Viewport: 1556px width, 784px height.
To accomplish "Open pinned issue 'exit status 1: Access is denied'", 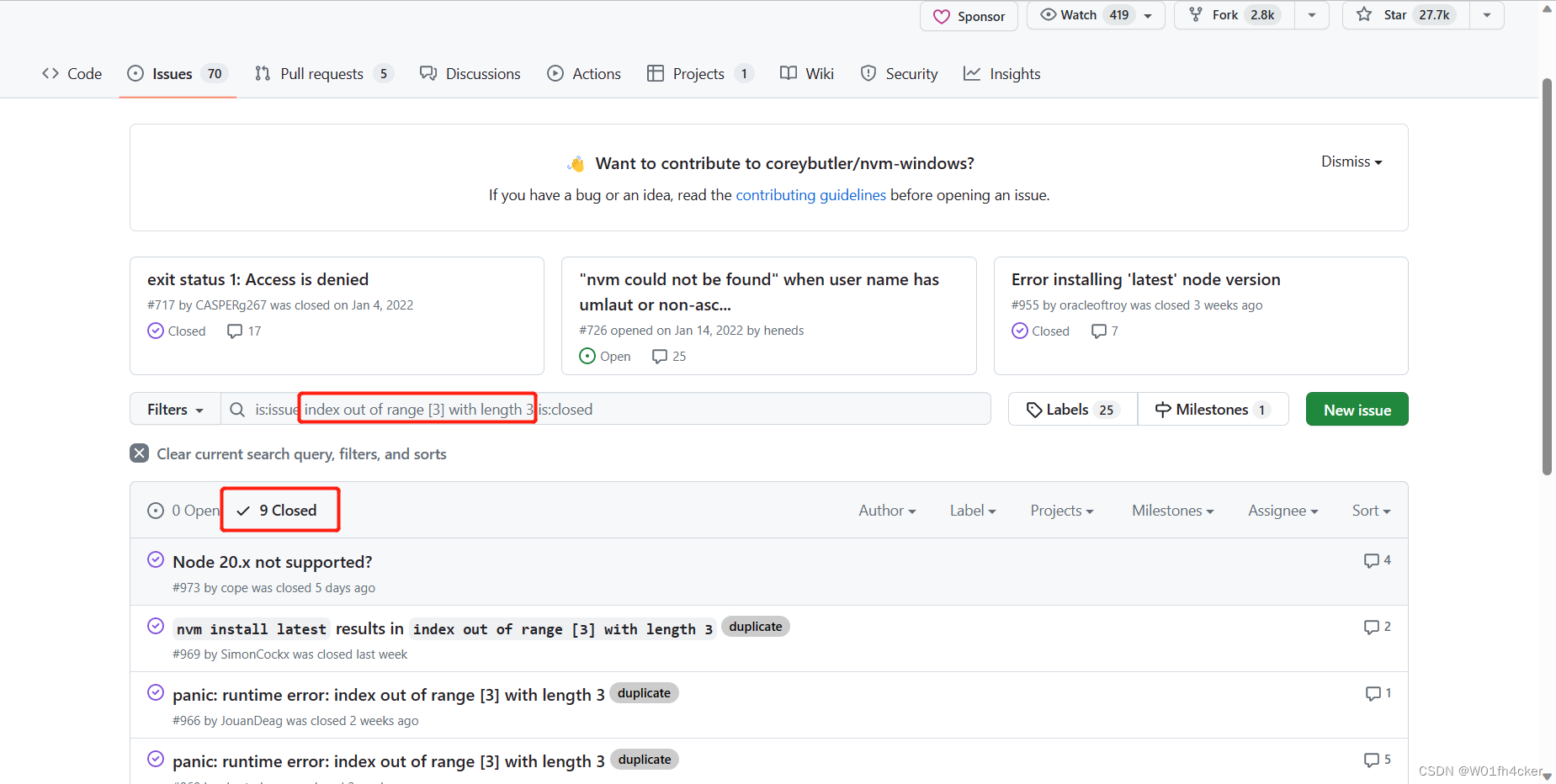I will 258,279.
